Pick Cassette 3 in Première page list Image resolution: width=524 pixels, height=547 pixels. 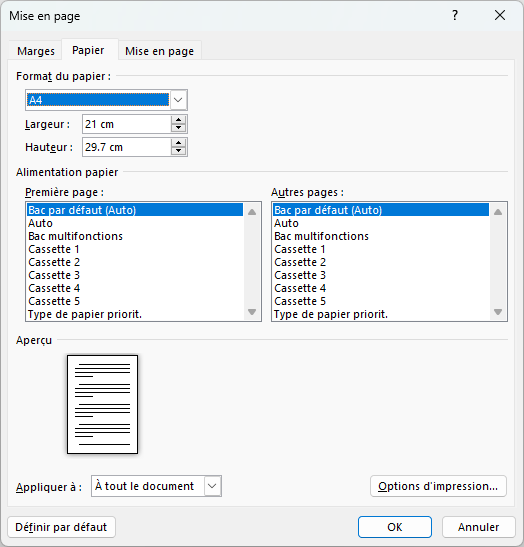tap(135, 275)
